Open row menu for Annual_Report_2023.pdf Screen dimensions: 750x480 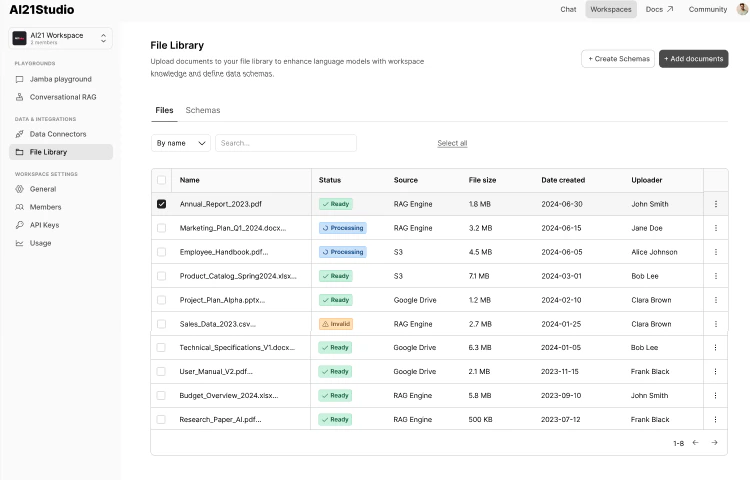pyautogui.click(x=716, y=204)
